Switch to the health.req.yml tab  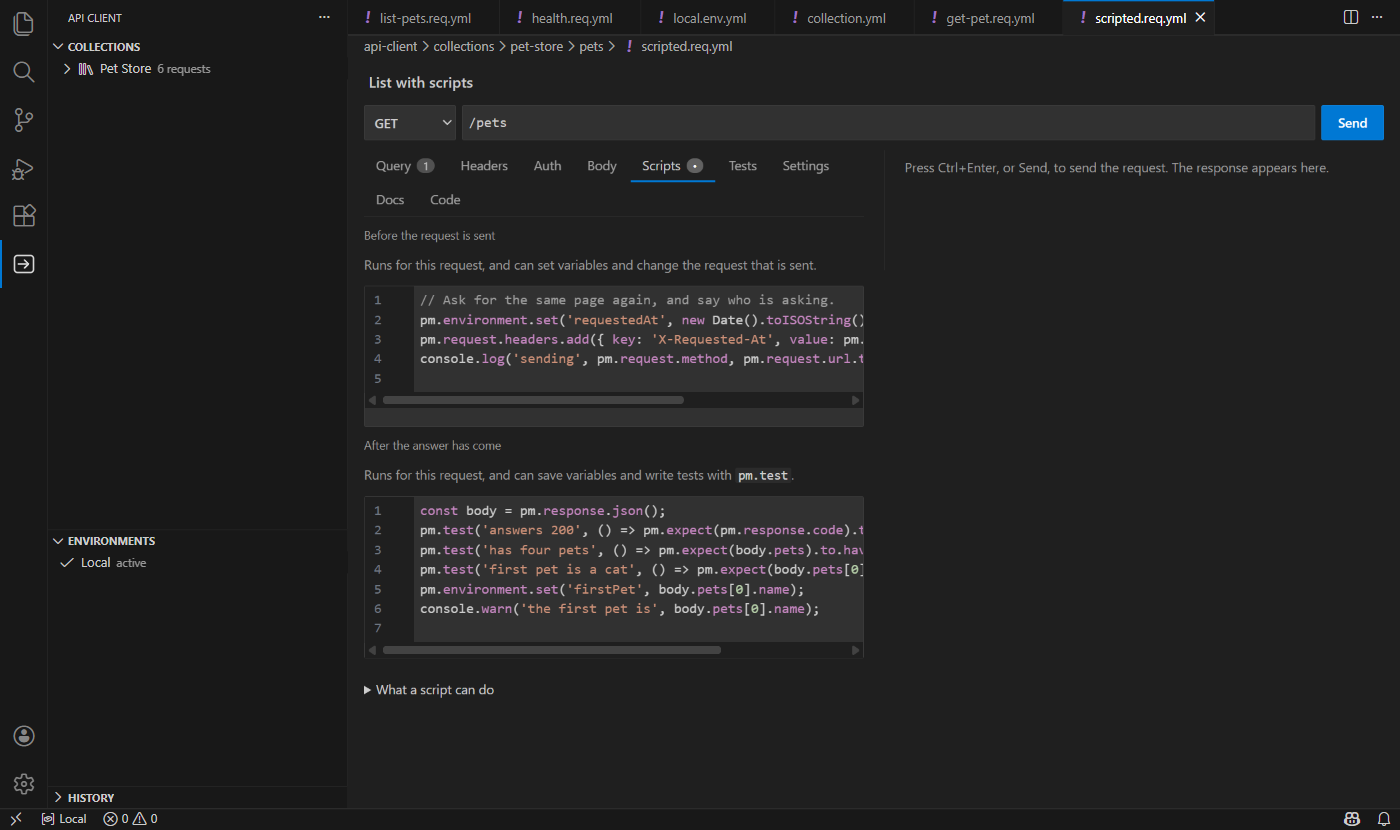pyautogui.click(x=572, y=18)
